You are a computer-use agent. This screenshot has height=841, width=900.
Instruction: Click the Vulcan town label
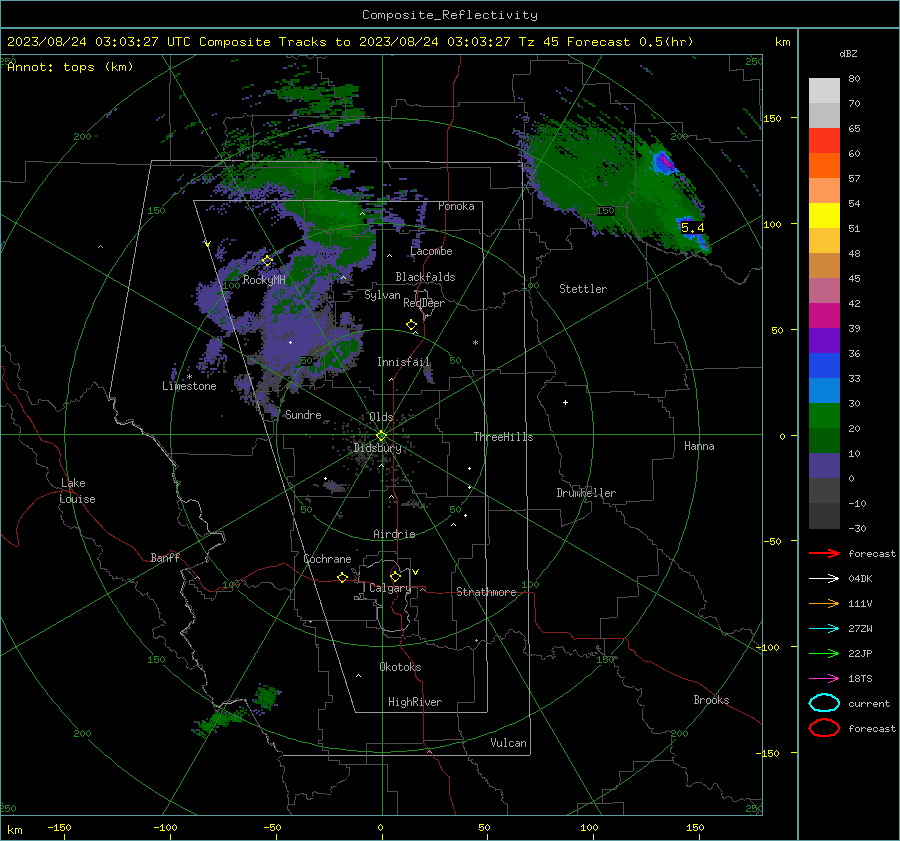(x=508, y=743)
